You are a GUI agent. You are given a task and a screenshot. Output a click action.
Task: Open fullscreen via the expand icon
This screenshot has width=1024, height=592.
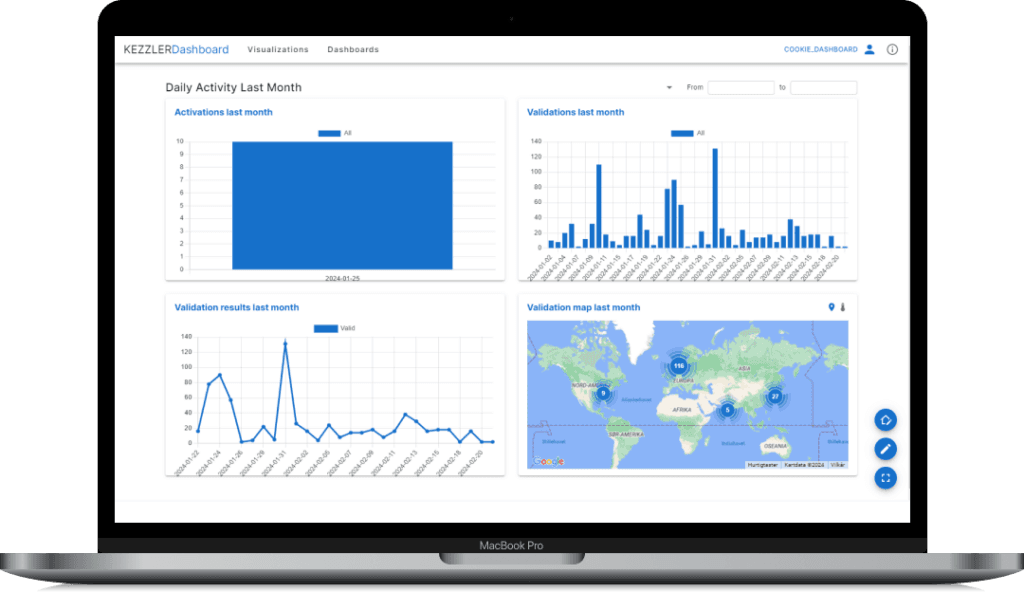click(x=884, y=477)
